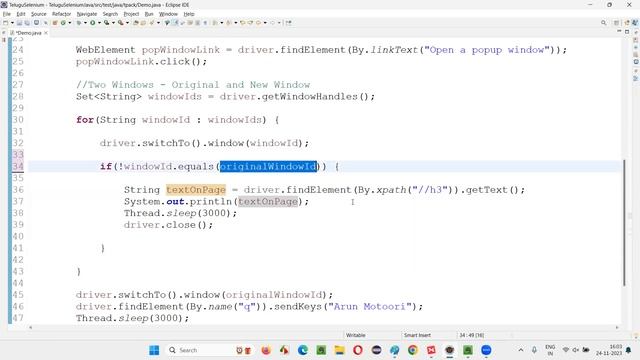Open the Edit menu
Image resolution: width=640 pixels, height=360 pixels.
pos(21,14)
